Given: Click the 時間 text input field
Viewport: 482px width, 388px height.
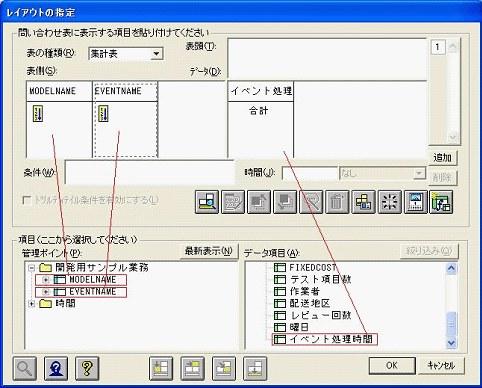Looking at the screenshot, I should tap(310, 173).
